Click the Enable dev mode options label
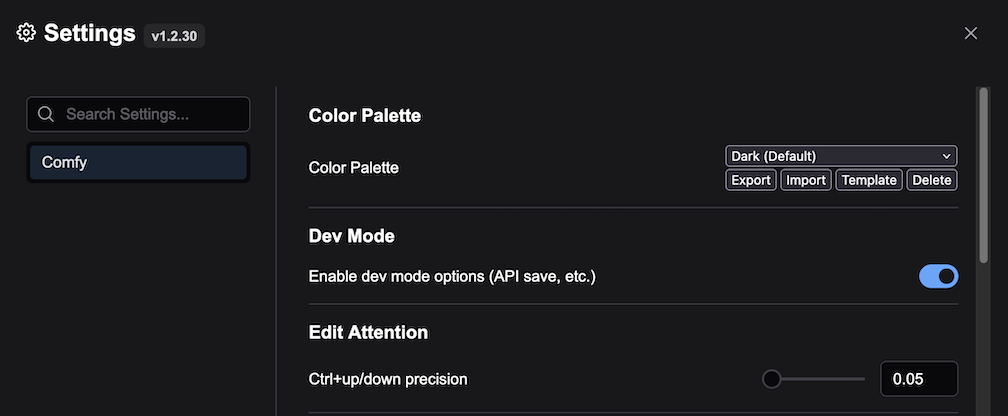This screenshot has width=1008, height=416. [452, 277]
